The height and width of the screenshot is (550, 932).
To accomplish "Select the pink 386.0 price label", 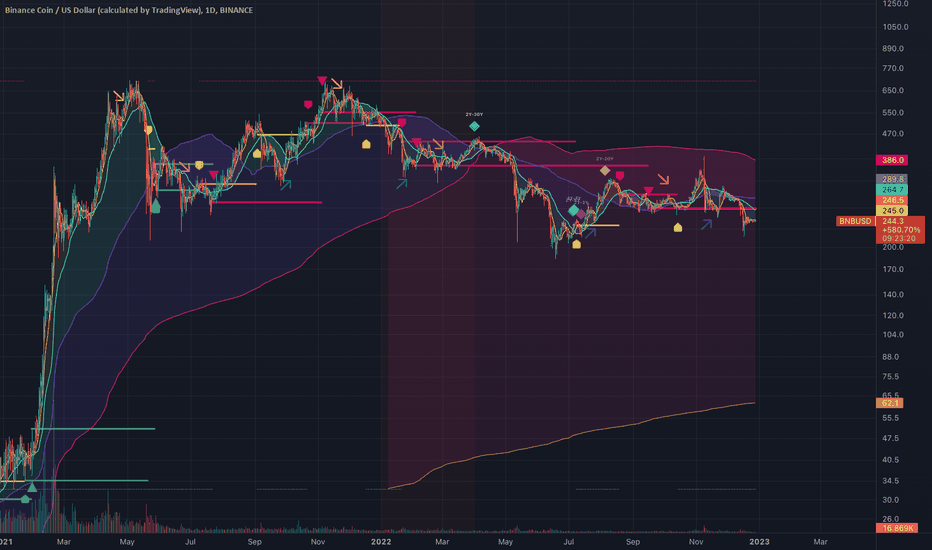I will pyautogui.click(x=892, y=160).
